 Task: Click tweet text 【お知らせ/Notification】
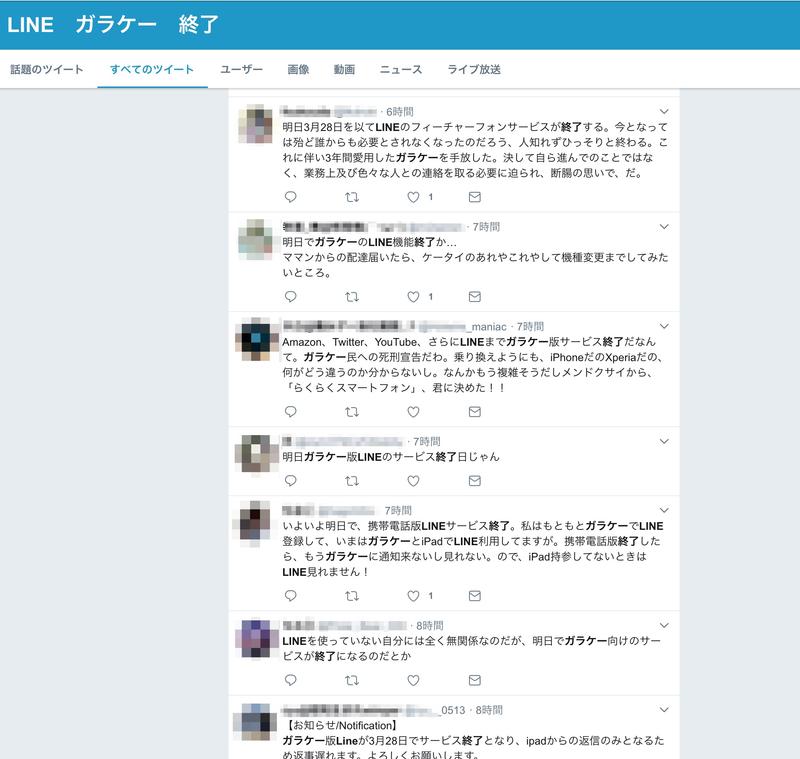pyautogui.click(x=340, y=725)
